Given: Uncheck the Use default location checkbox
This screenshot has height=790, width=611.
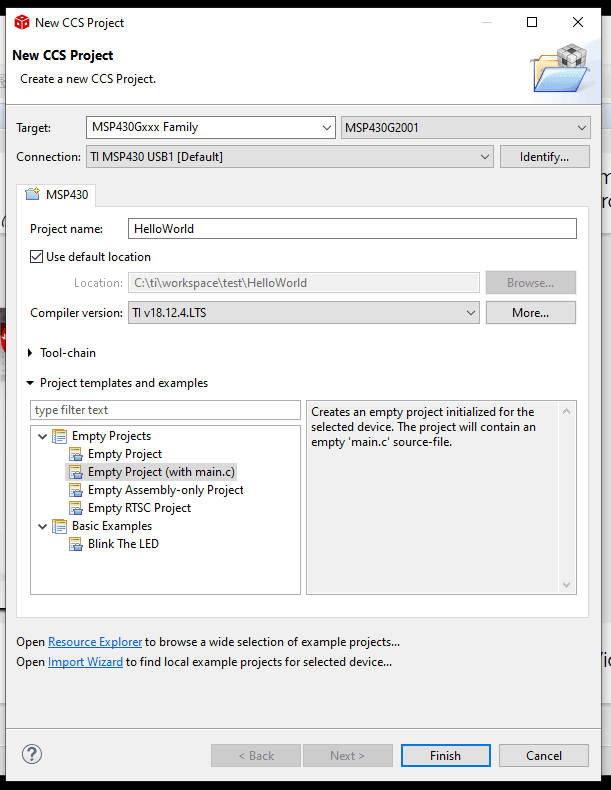Looking at the screenshot, I should point(37,257).
